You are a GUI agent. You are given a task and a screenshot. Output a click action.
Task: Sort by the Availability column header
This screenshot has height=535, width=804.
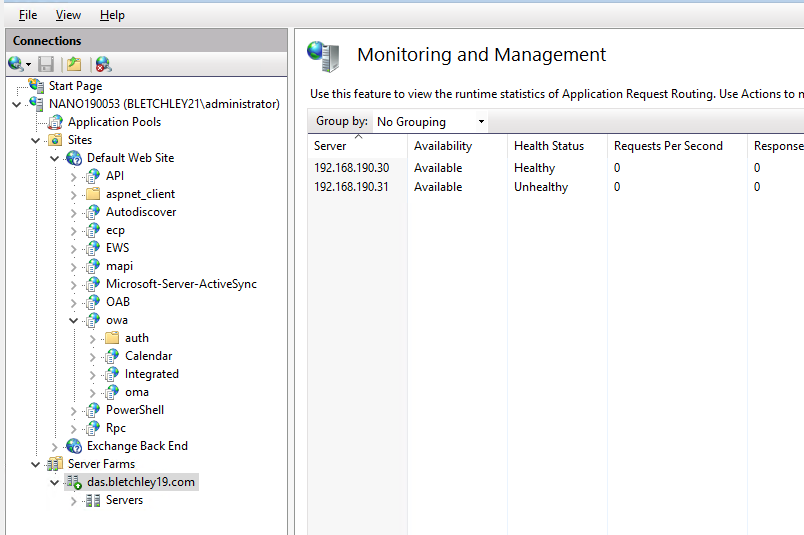[457, 146]
